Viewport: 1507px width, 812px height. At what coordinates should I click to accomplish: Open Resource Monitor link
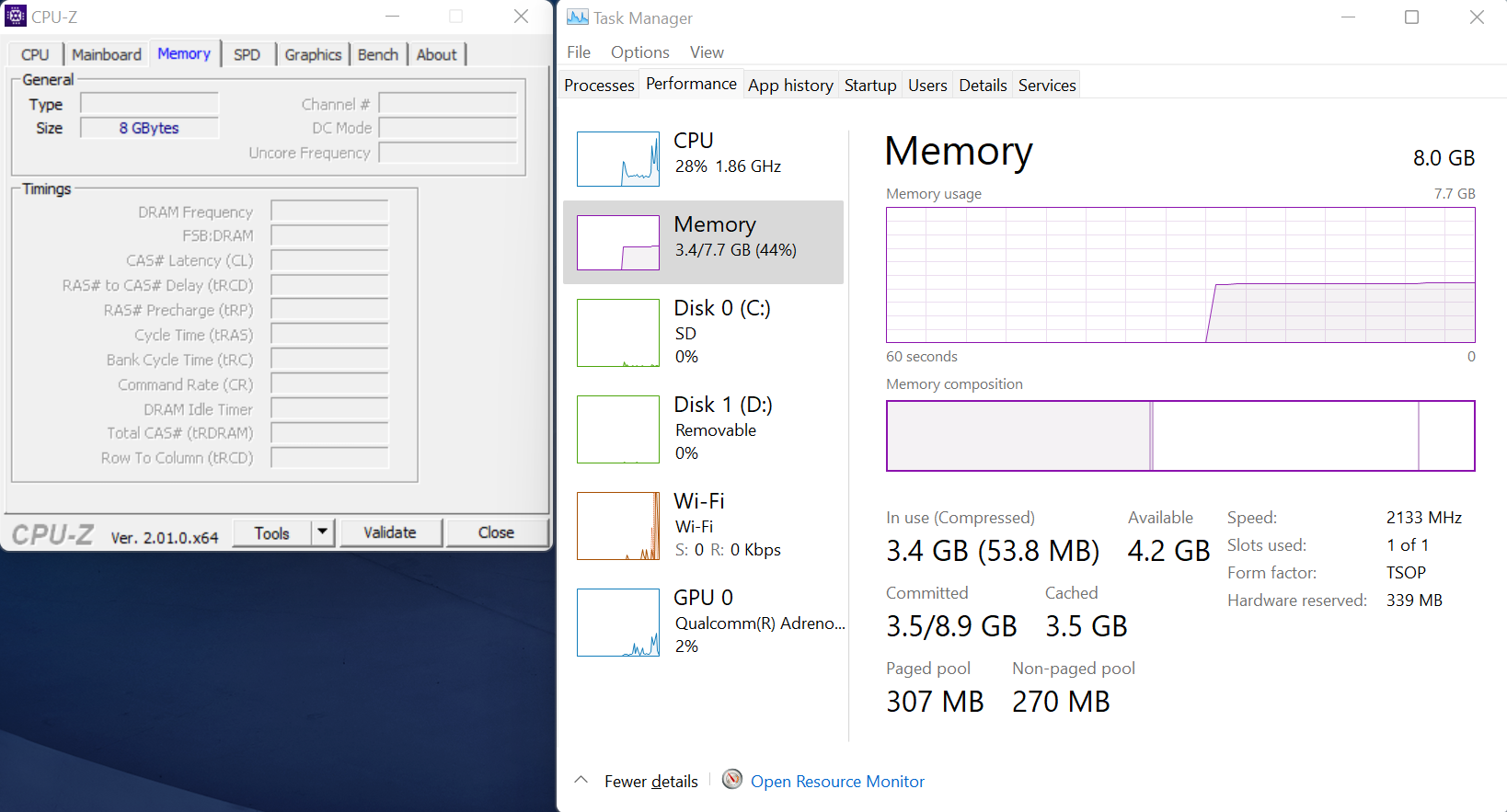click(837, 782)
